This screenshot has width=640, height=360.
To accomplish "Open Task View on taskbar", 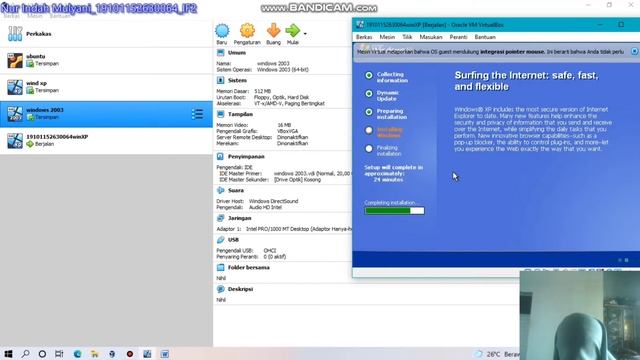I will tap(59, 354).
